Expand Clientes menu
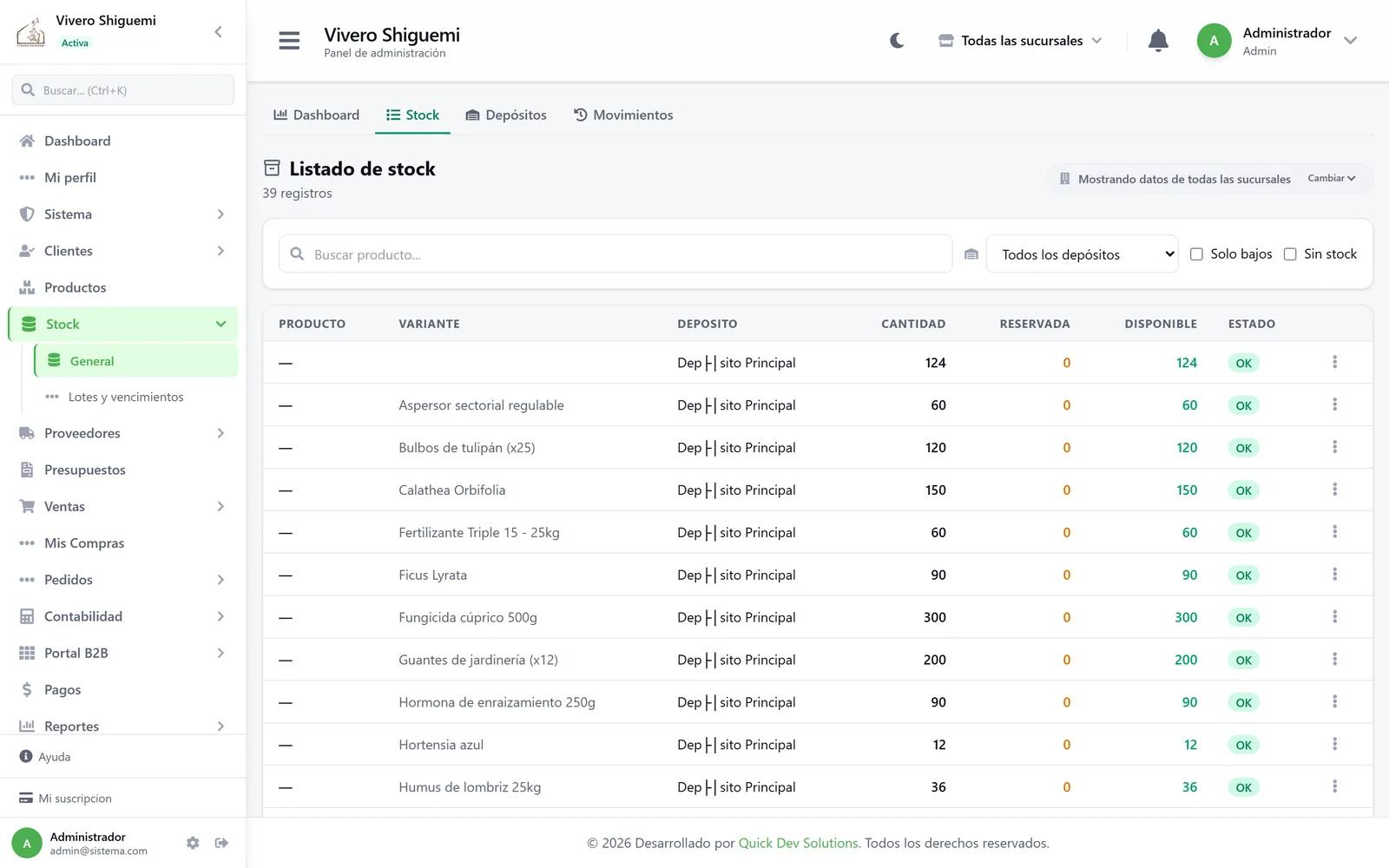Viewport: 1389px width, 868px height. (x=123, y=251)
